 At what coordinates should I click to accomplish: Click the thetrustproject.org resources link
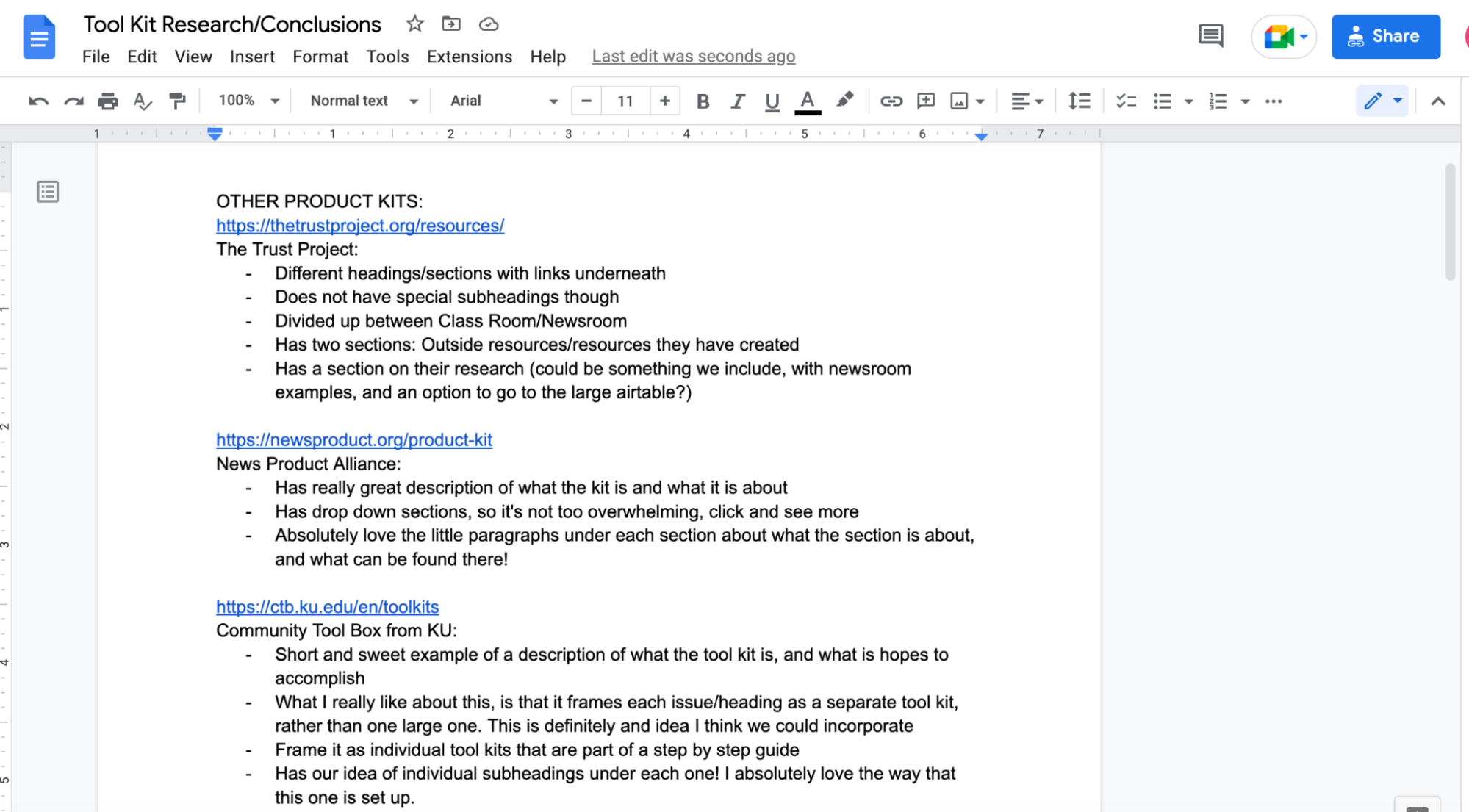click(359, 226)
